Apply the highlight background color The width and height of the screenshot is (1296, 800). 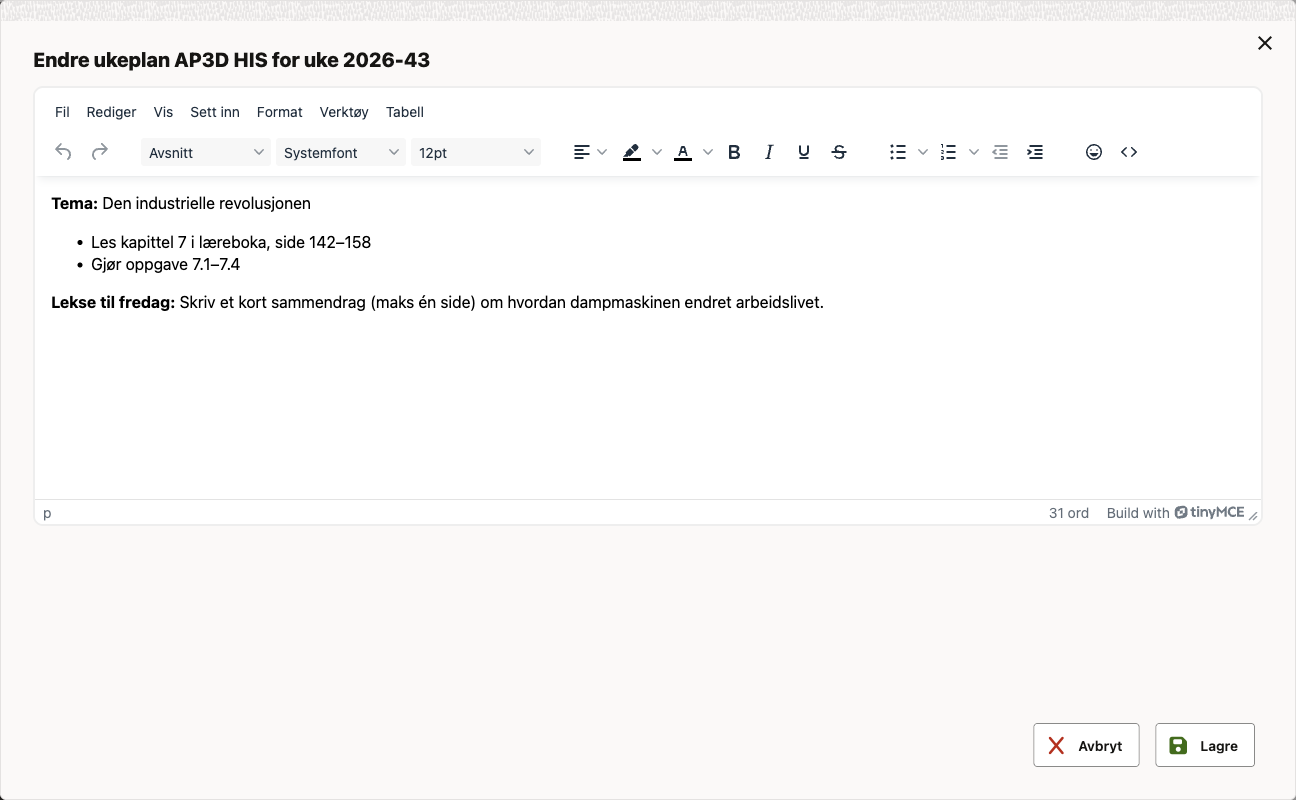coord(631,152)
